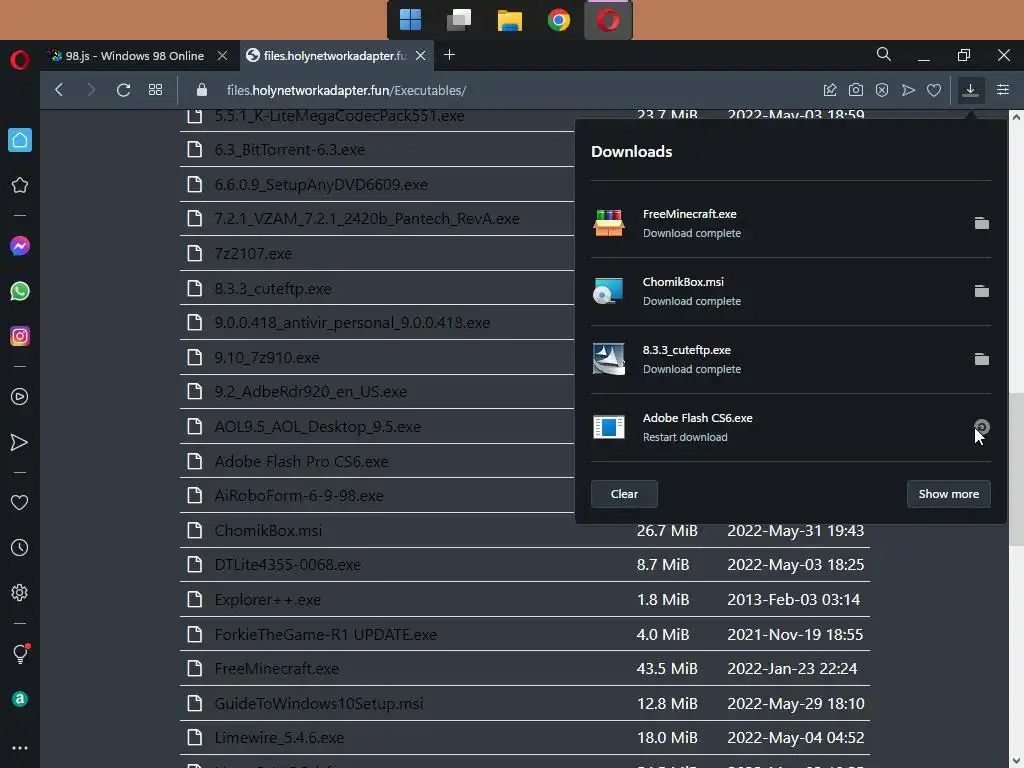
Task: Clear the downloads list
Action: tap(624, 494)
